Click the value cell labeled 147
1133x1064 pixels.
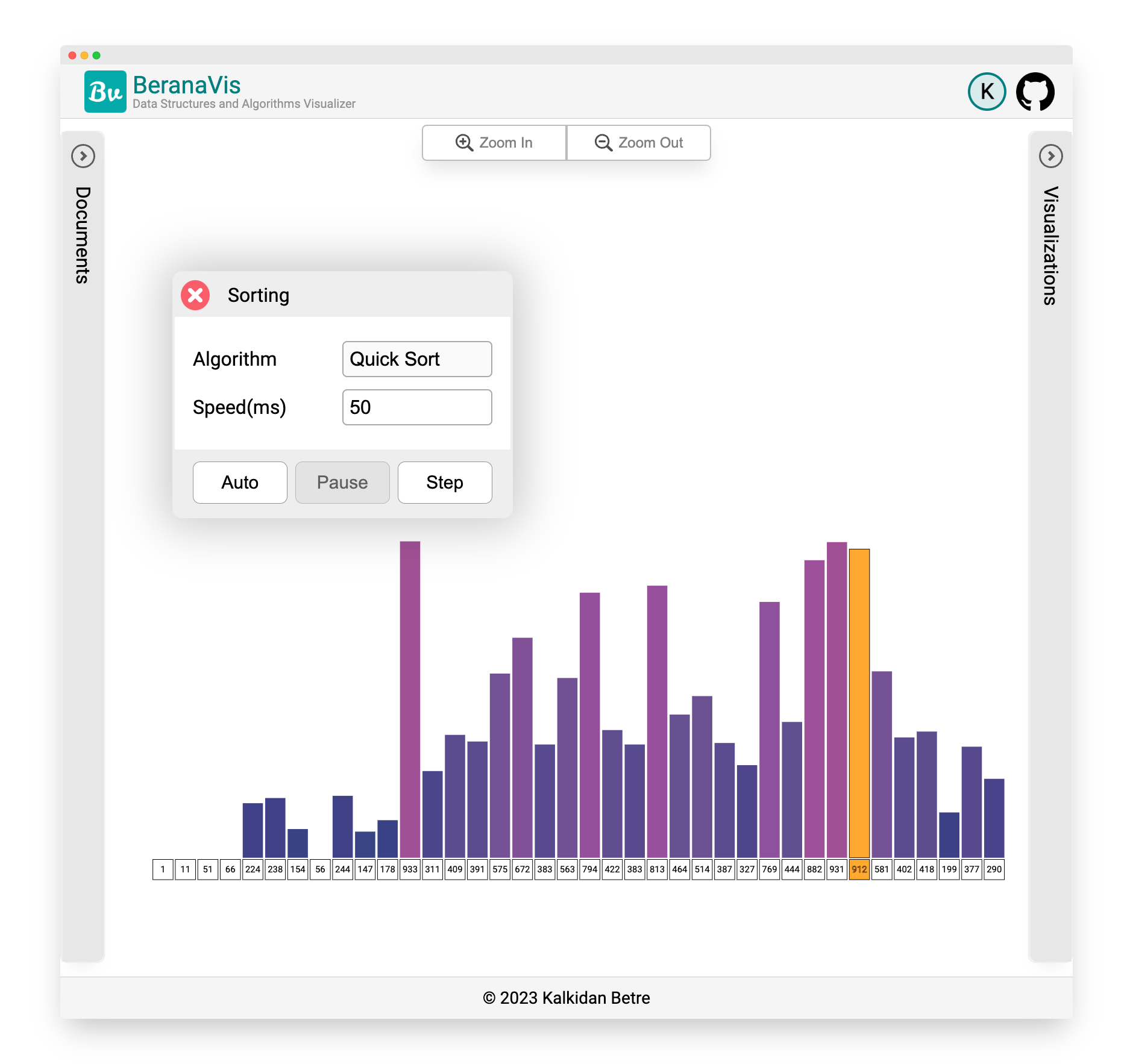365,869
